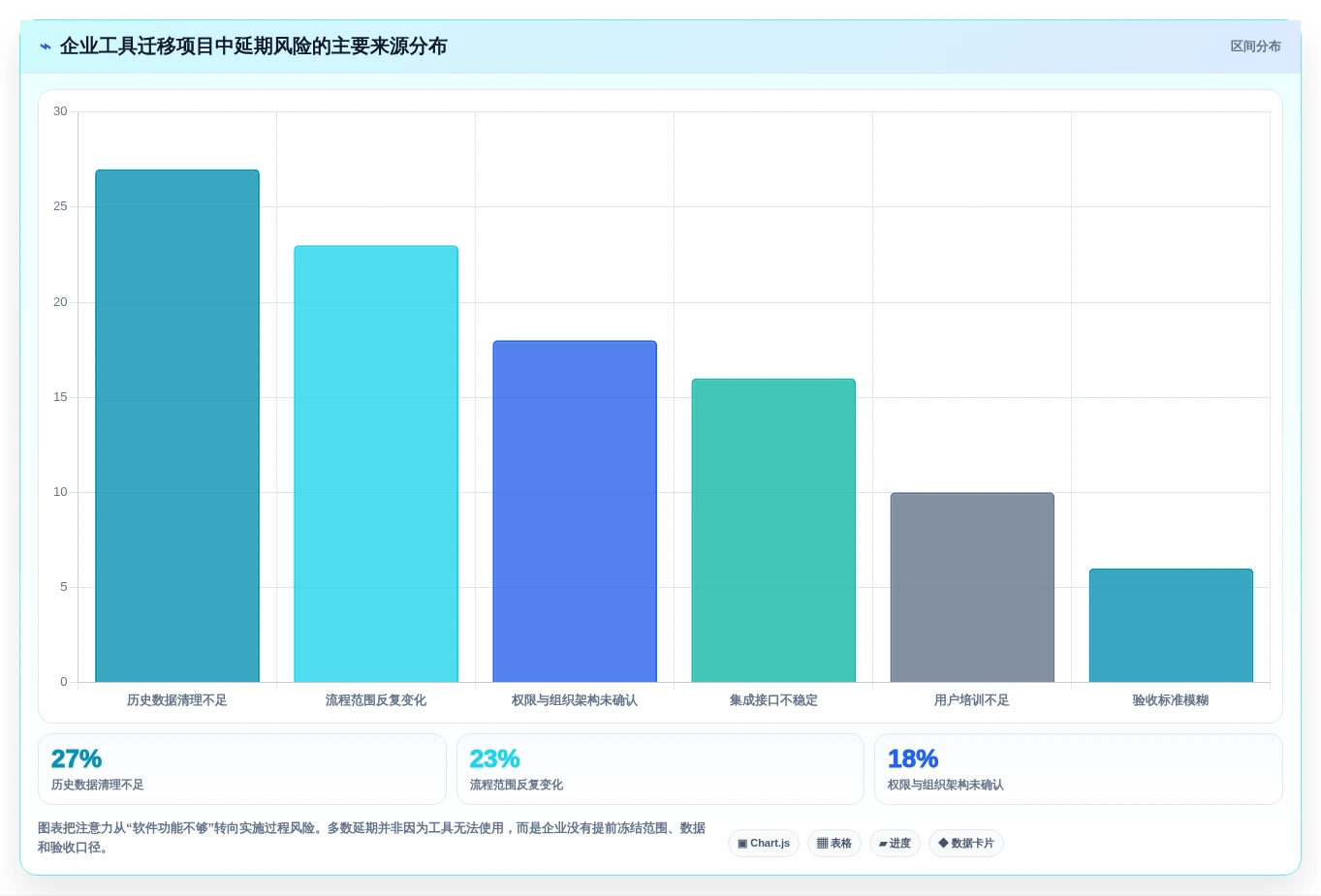Select the 表格 tag chip
The height and width of the screenshot is (896, 1321).
pos(833,843)
